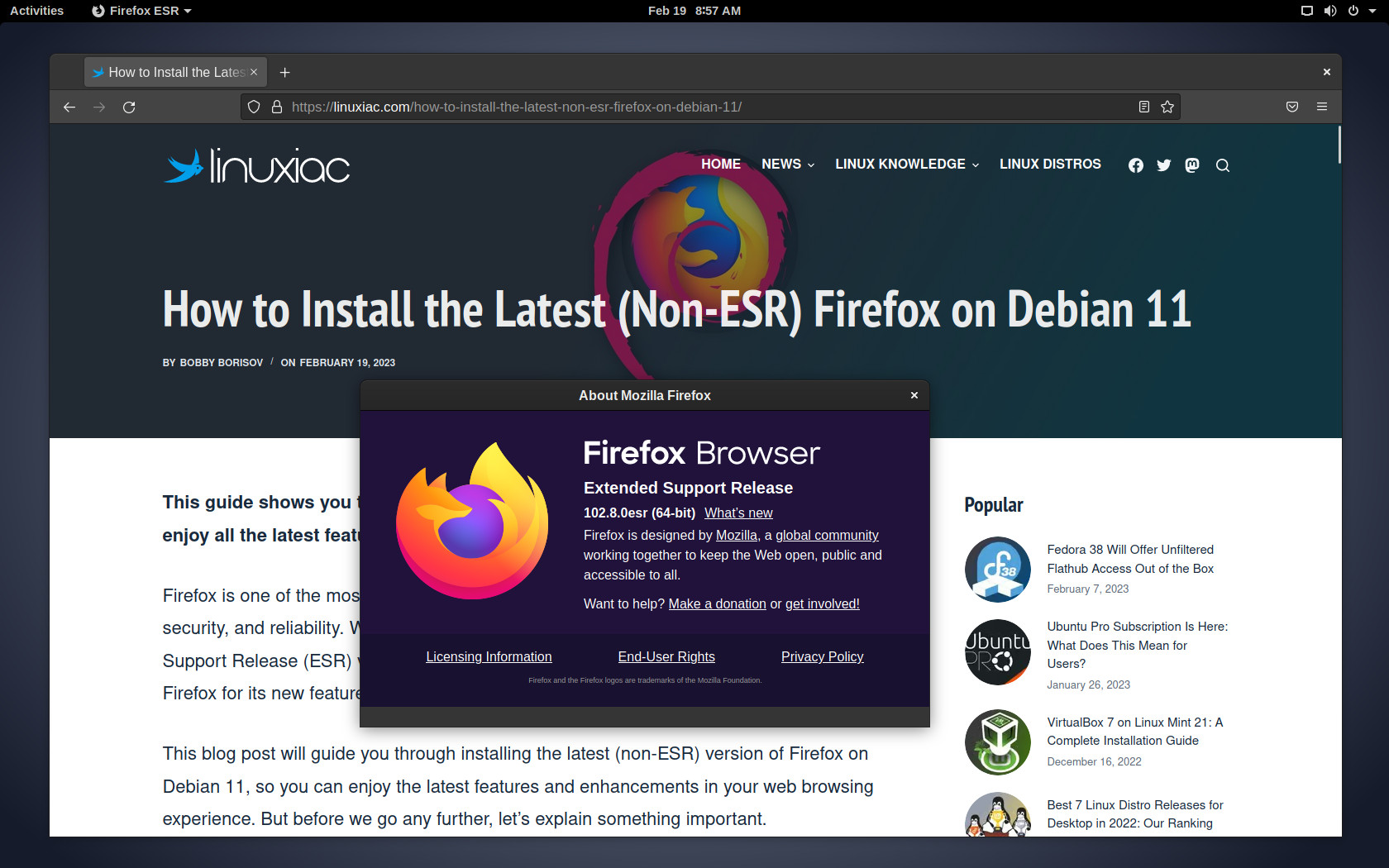This screenshot has width=1389, height=868.
Task: Open the Firefox ESR app menu in top bar
Action: [x=141, y=11]
